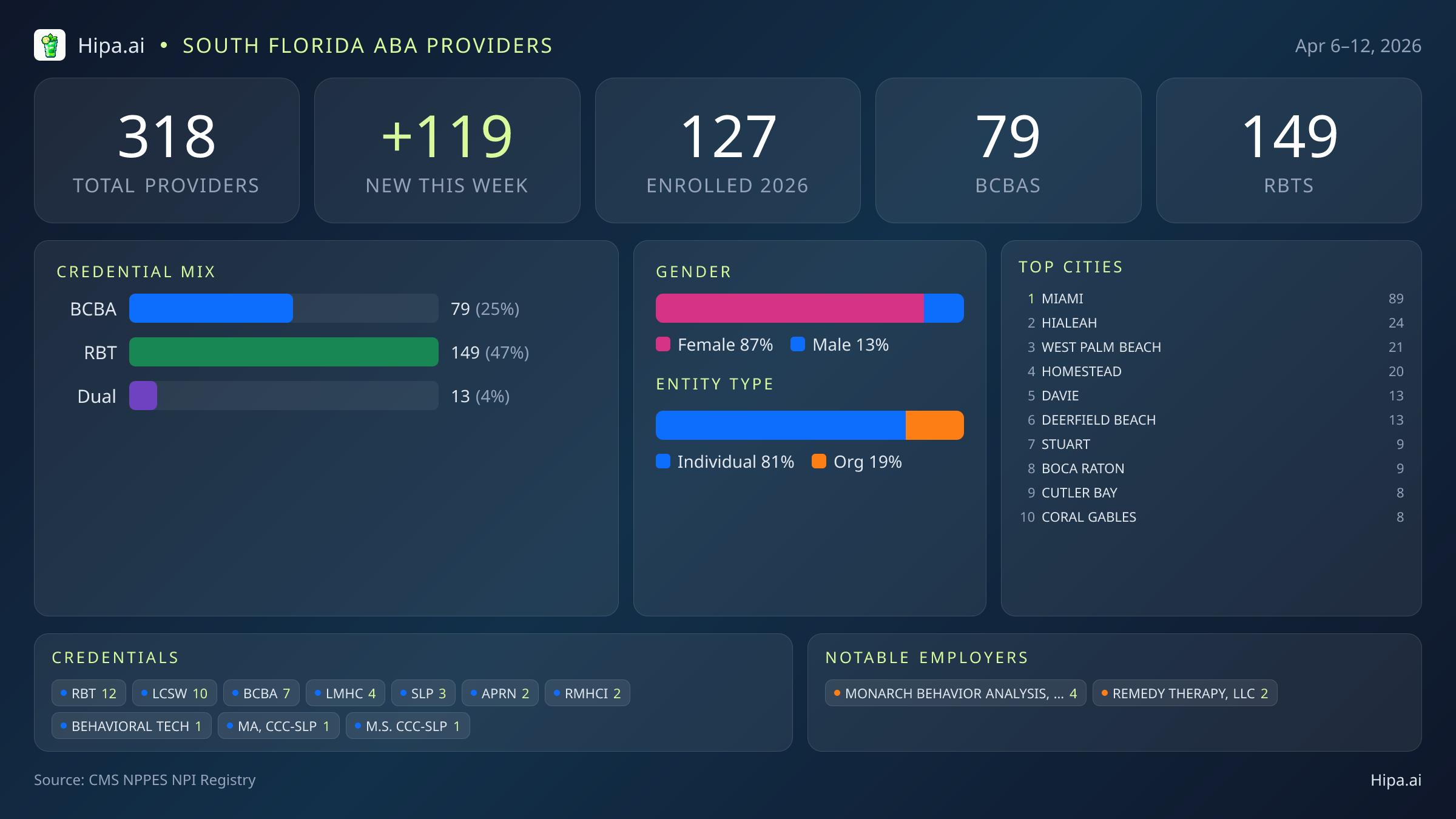Viewport: 1456px width, 819px height.
Task: Click the Hipa.ai footer link
Action: [1395, 780]
